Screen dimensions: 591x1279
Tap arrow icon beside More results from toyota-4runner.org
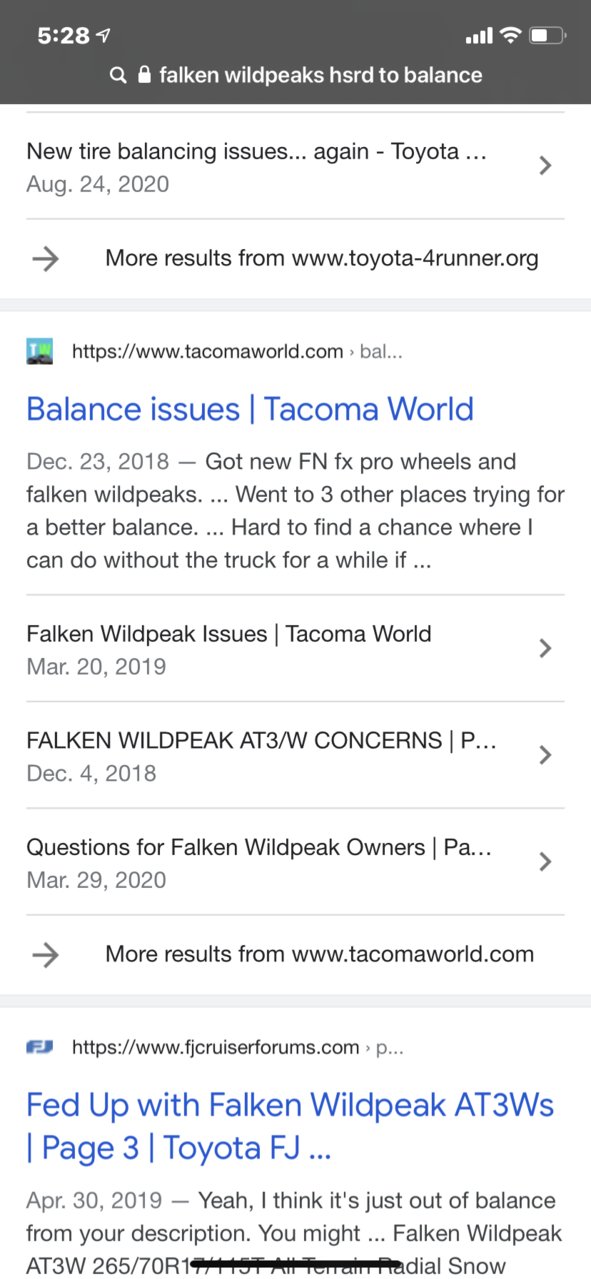45,259
